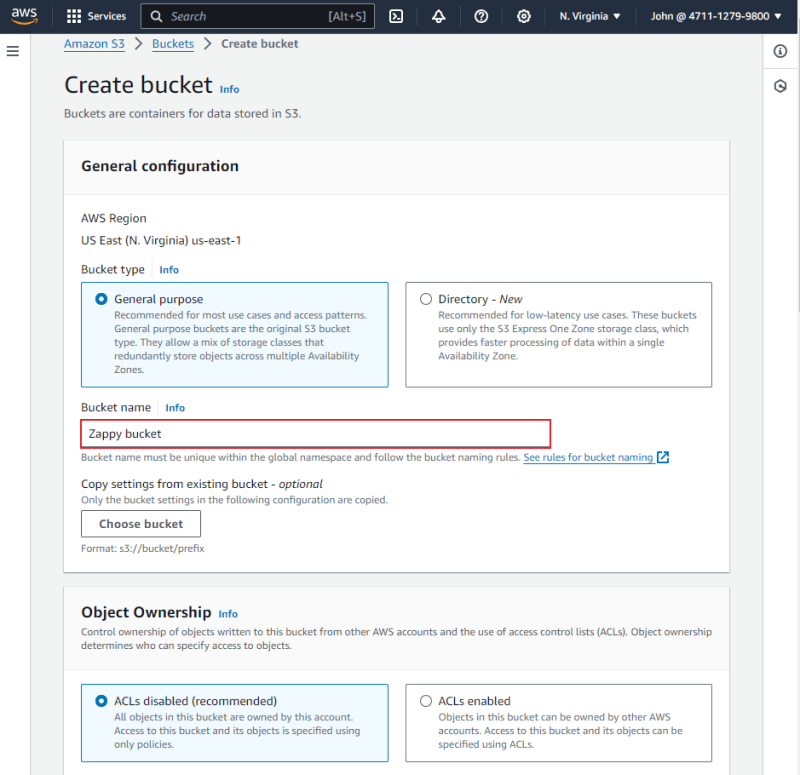Screen dimensions: 800x775
Task: Open Info link next to Create bucket
Action: click(x=230, y=89)
